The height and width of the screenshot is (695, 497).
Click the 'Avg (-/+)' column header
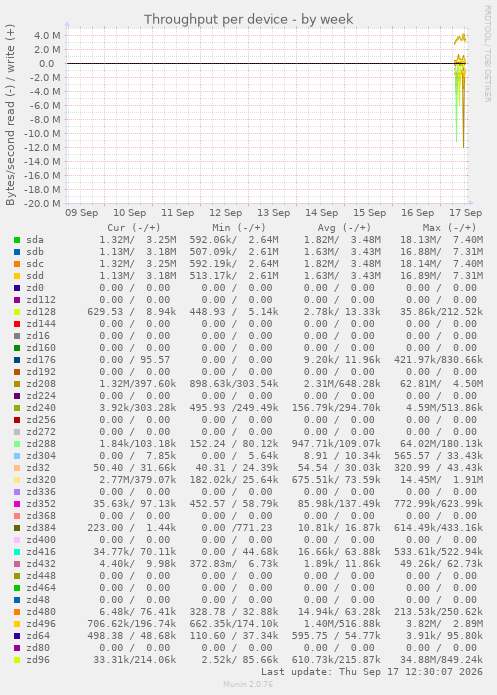click(x=344, y=228)
